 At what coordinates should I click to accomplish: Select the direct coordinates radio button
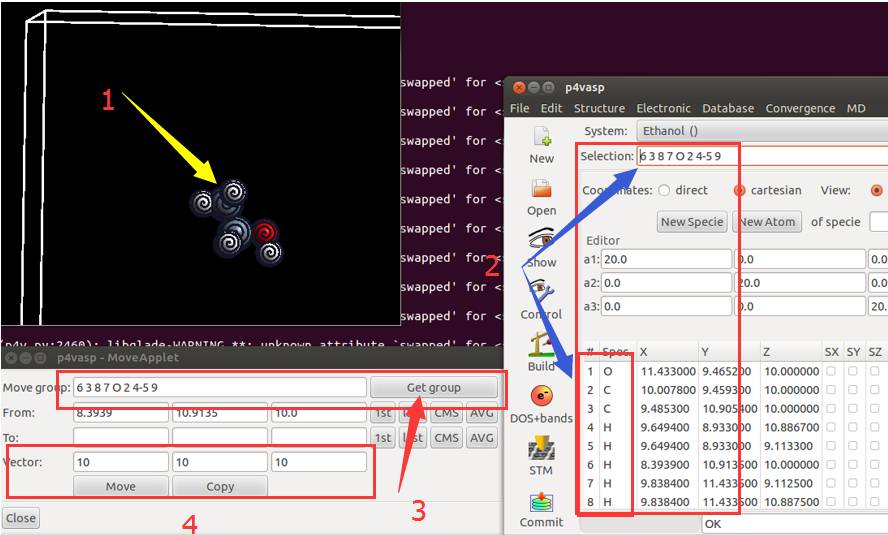coord(665,190)
